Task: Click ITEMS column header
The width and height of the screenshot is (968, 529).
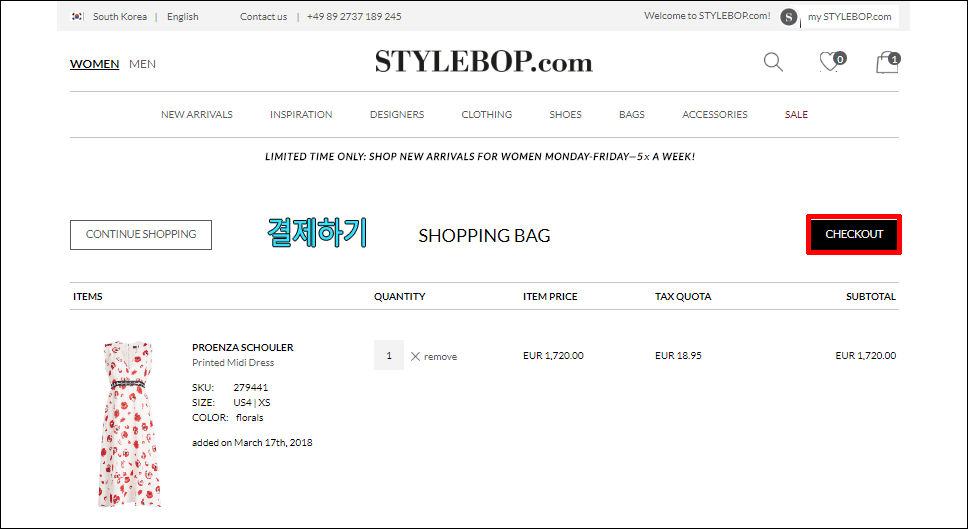Action: click(88, 297)
